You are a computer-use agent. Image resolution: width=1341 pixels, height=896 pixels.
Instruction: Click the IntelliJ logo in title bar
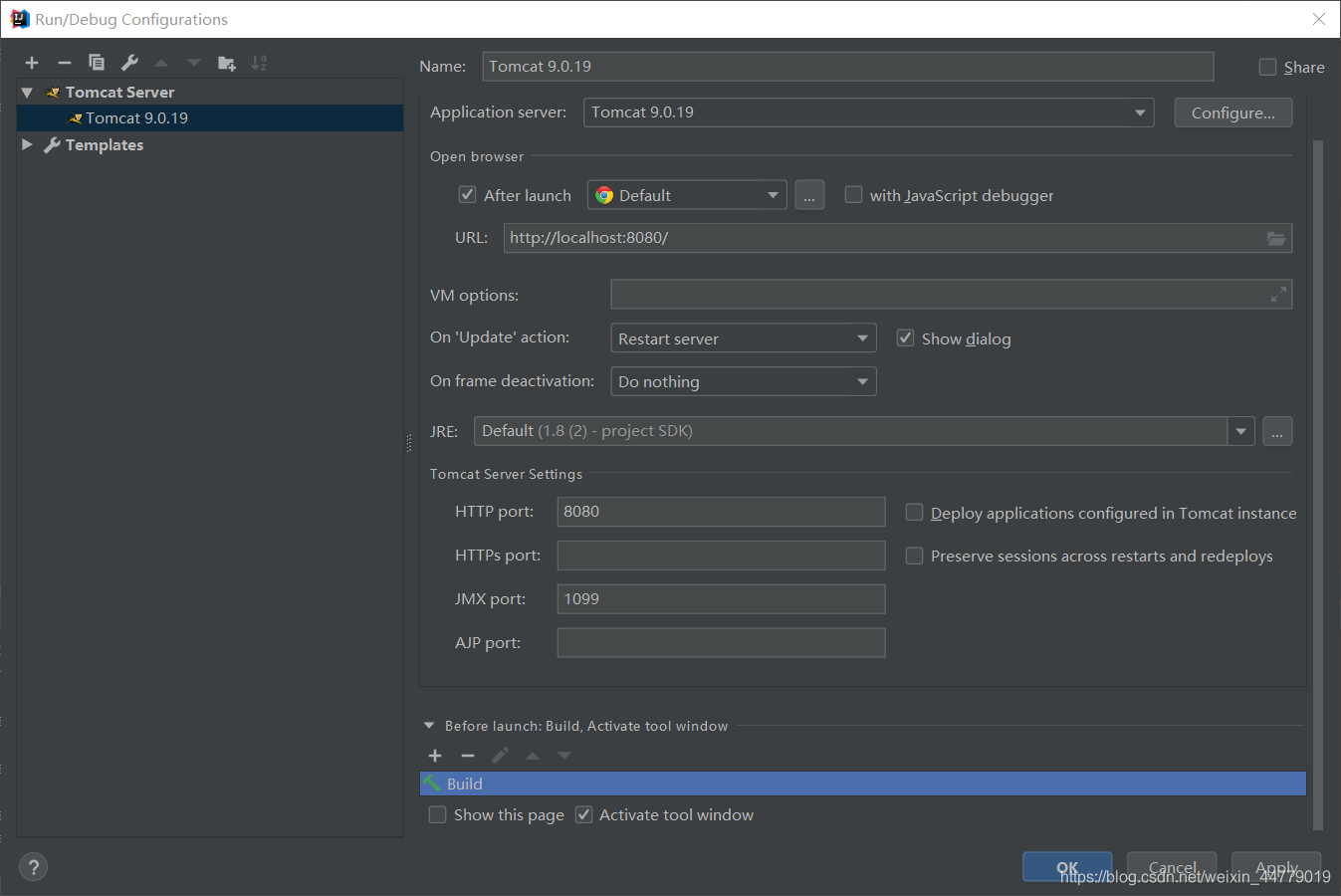[x=19, y=19]
